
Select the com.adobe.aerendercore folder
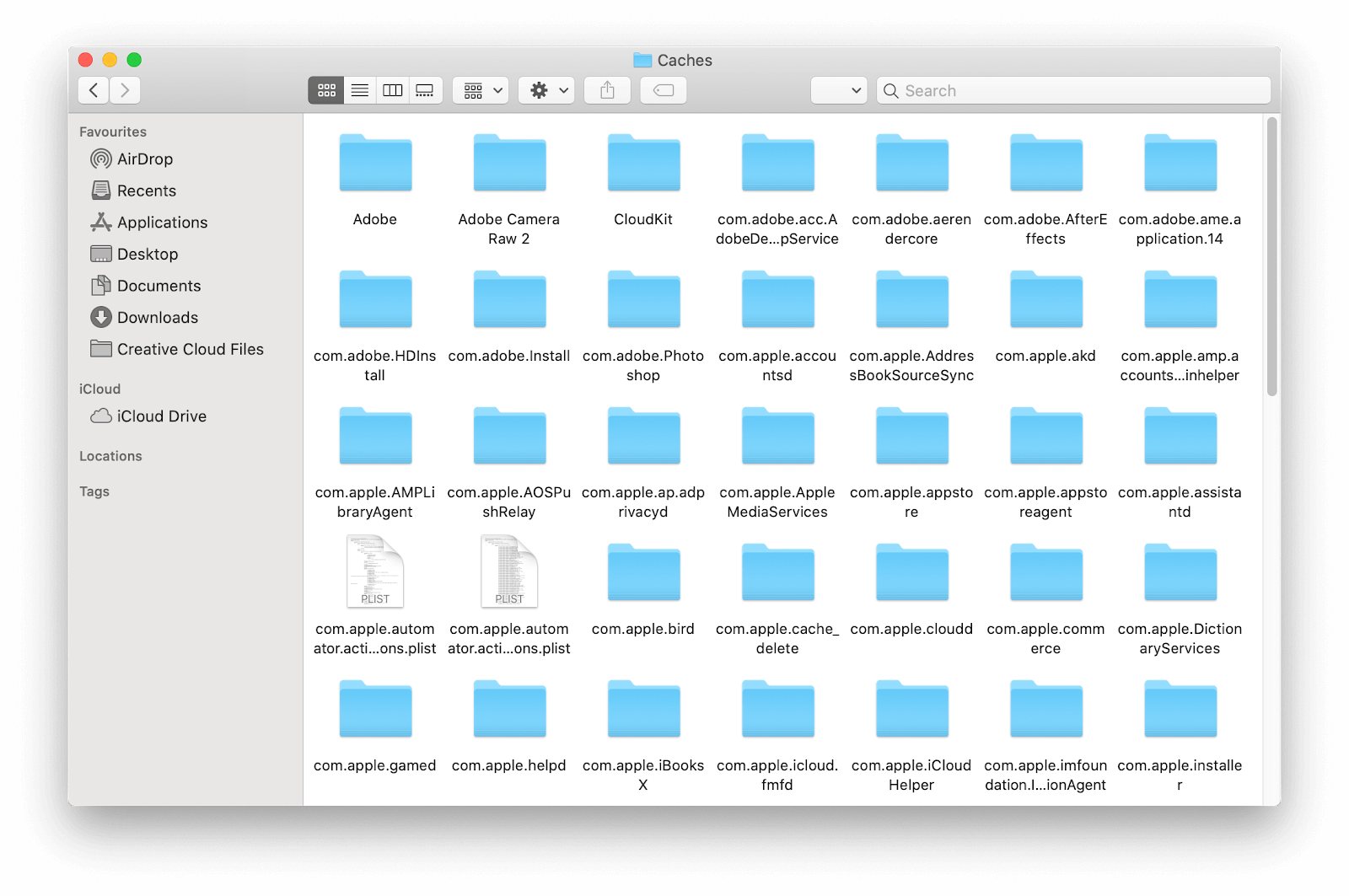(x=911, y=164)
